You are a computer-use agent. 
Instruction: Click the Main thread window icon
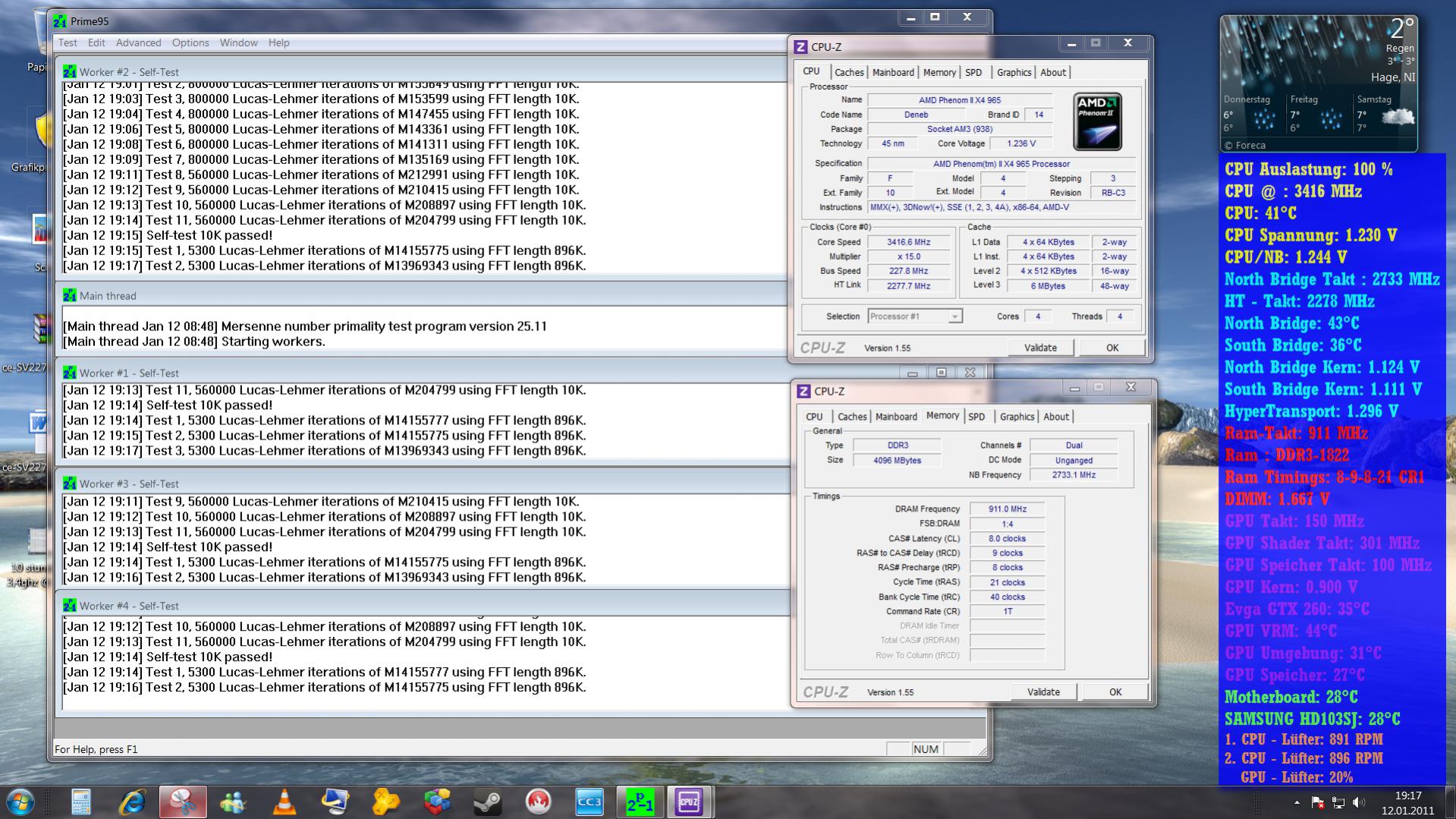pos(70,295)
